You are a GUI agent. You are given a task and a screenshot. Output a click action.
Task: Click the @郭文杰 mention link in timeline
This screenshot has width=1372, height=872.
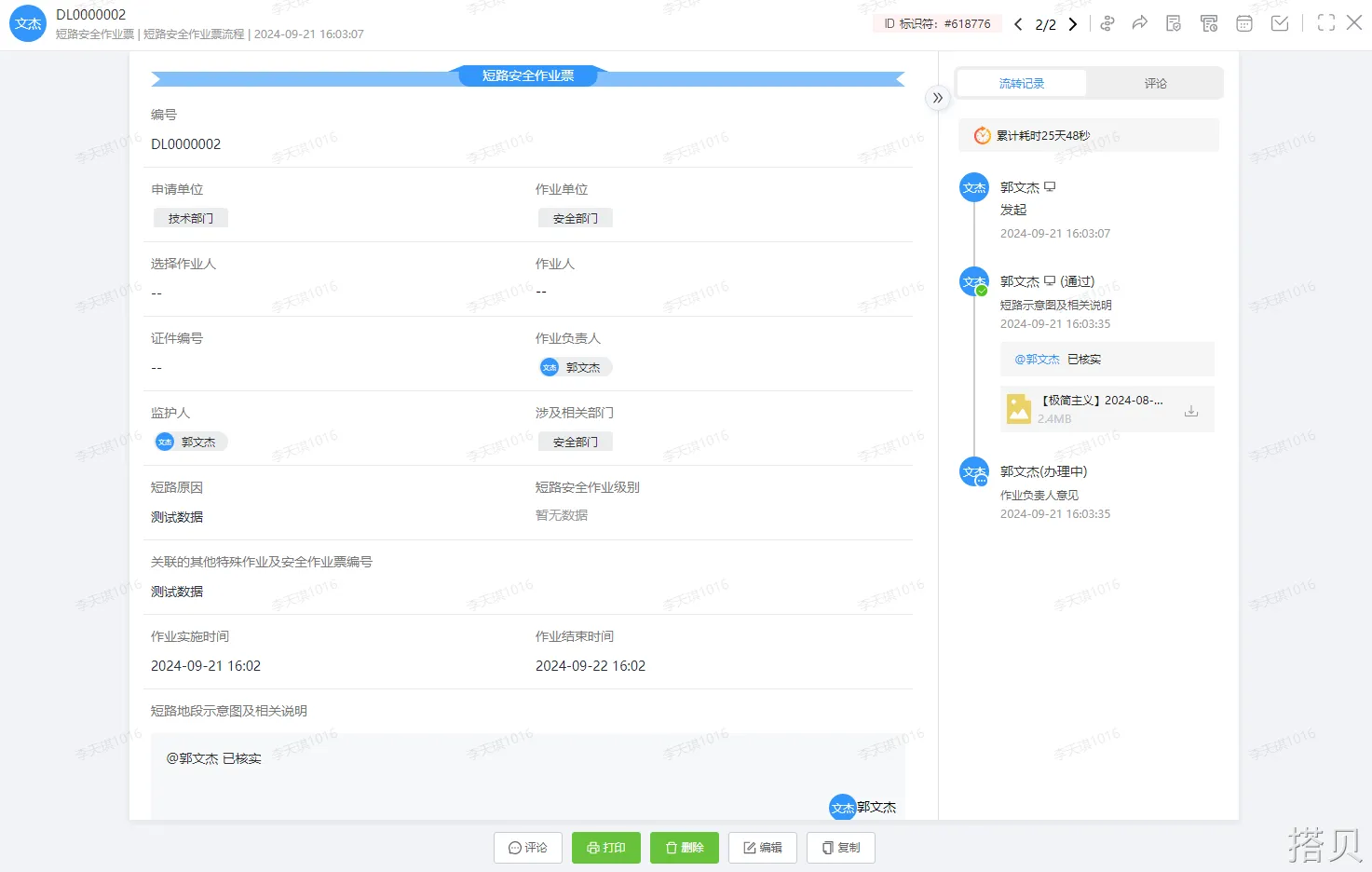1037,360
